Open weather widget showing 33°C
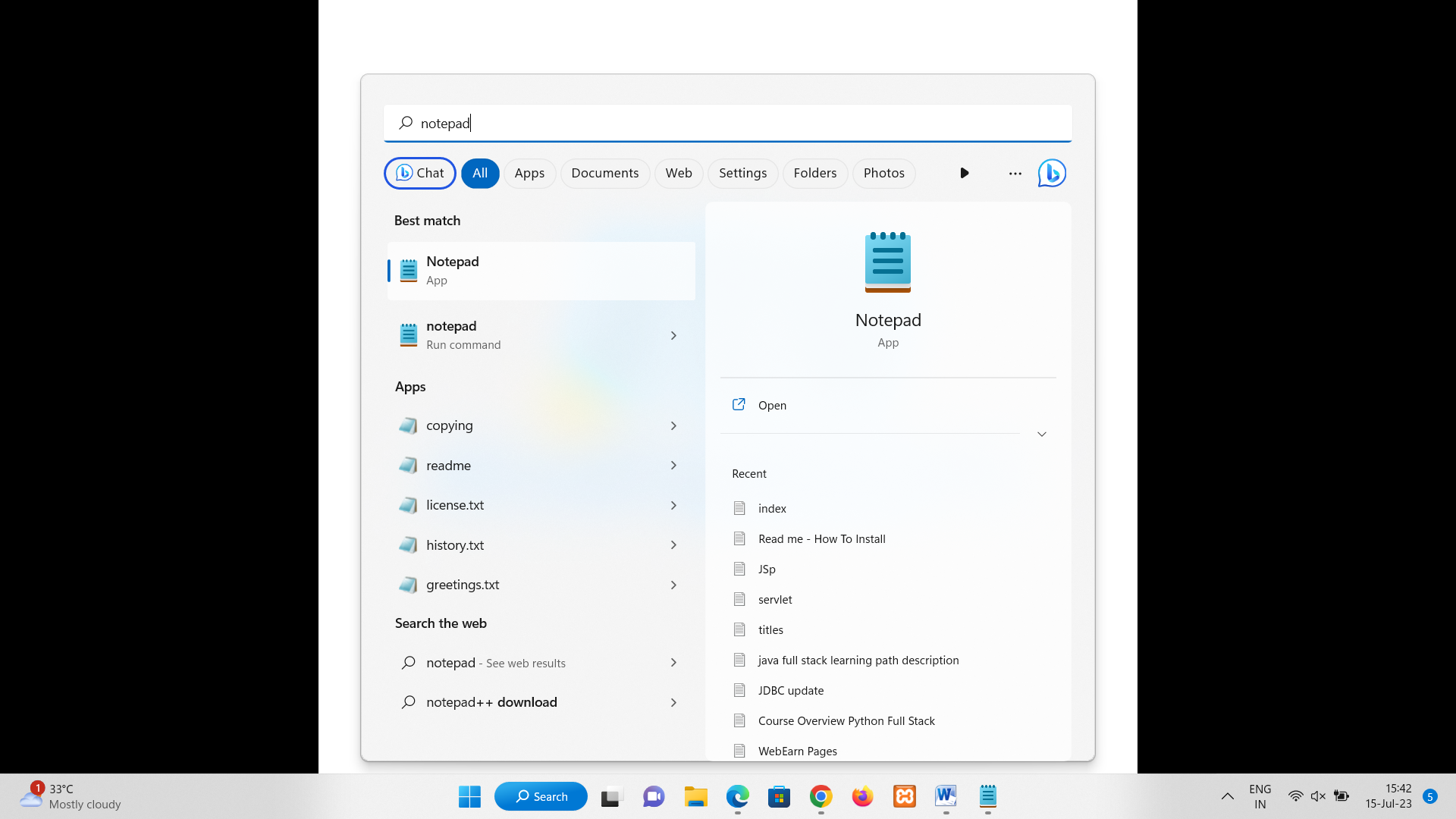 (x=70, y=796)
